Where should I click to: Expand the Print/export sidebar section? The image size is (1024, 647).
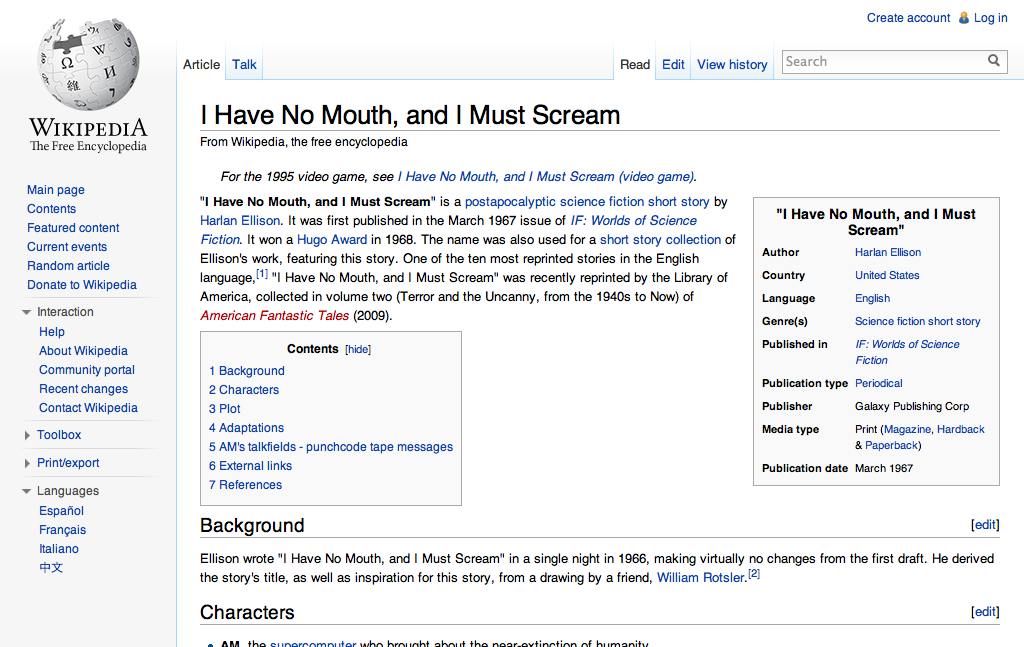[x=27, y=463]
